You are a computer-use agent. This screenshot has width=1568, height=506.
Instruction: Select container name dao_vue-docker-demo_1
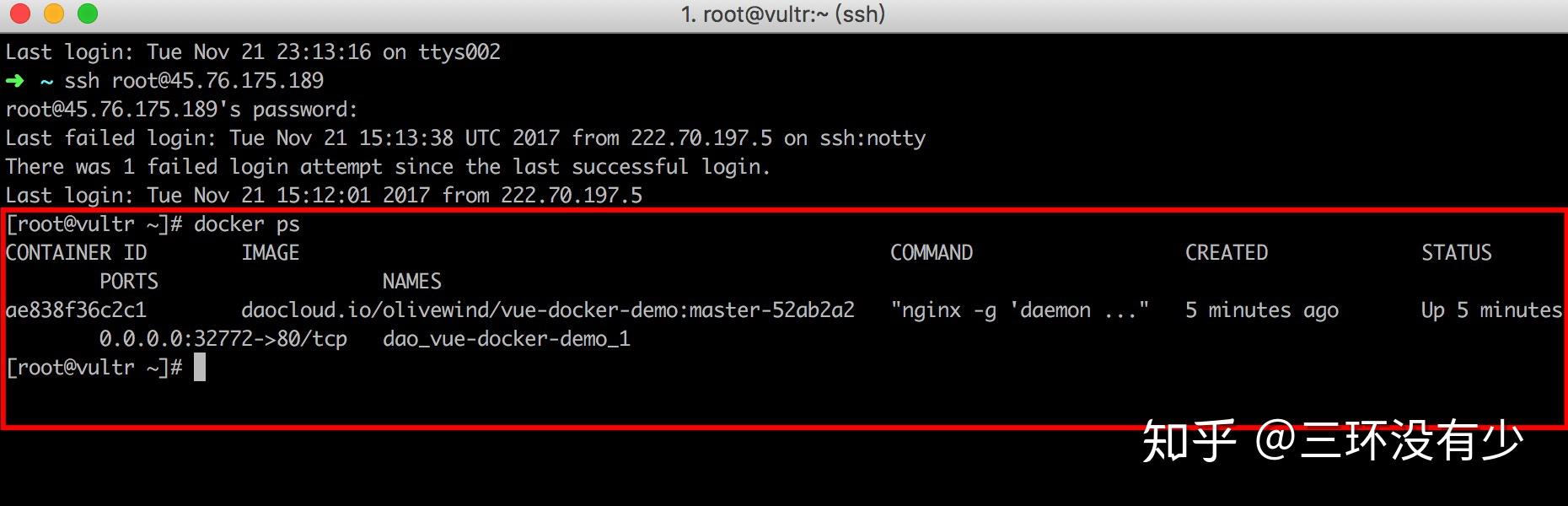pos(506,339)
